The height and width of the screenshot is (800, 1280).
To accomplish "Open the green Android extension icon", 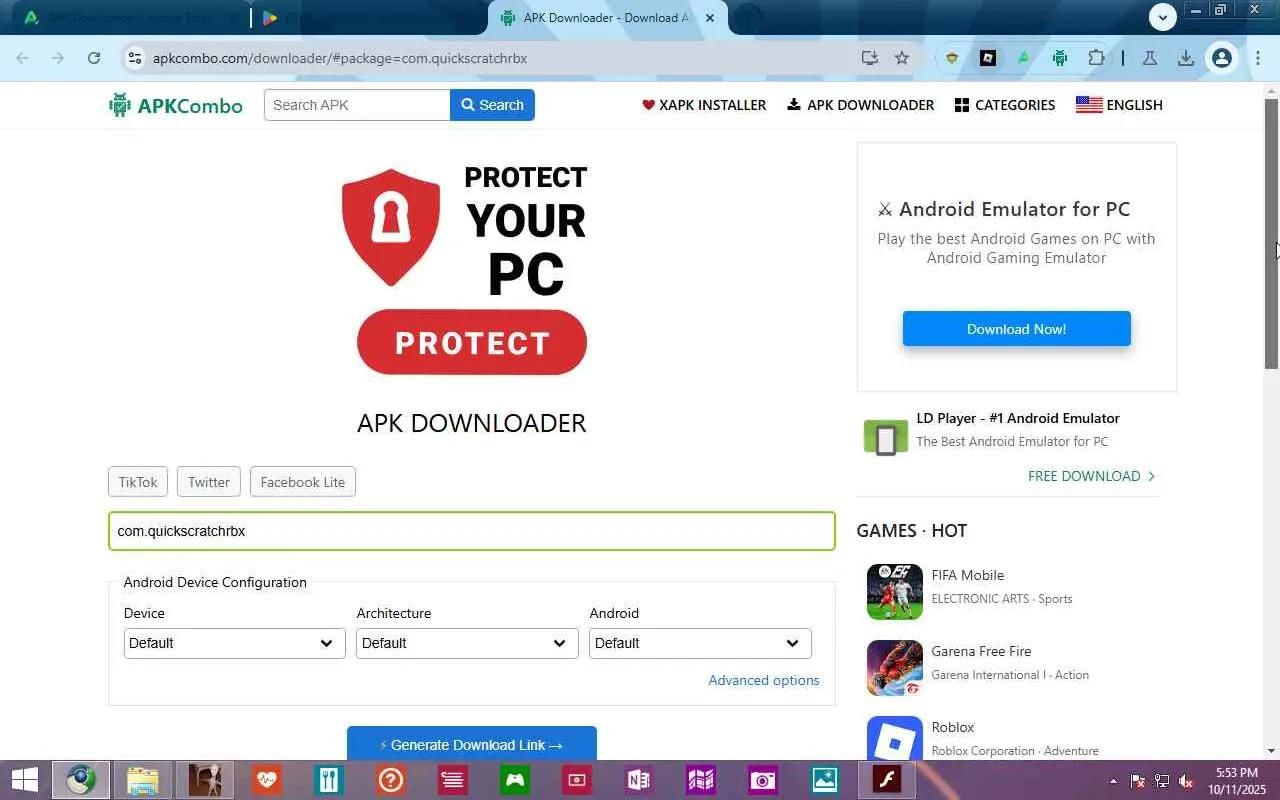I will 1060,58.
